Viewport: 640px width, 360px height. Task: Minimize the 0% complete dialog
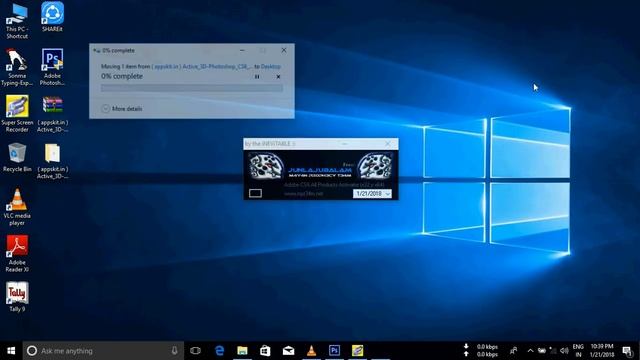[242, 50]
